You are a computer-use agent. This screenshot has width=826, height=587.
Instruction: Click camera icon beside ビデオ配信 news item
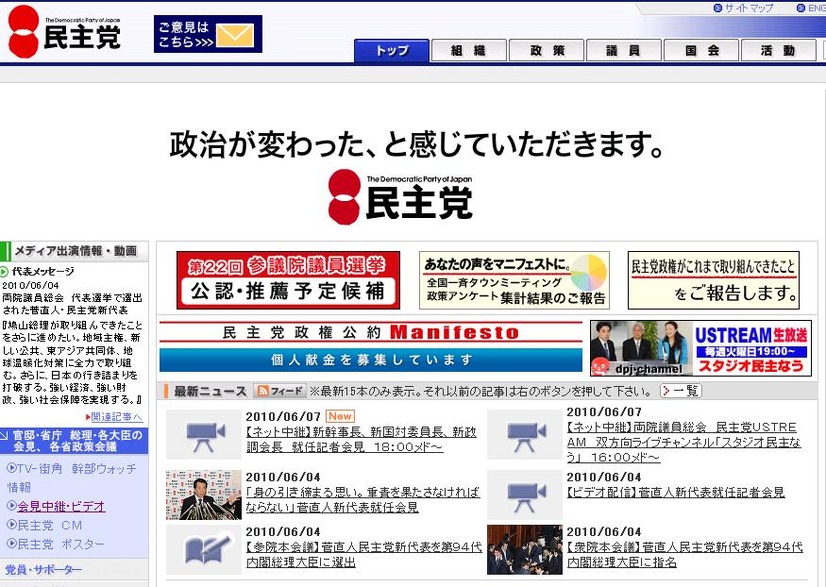(x=524, y=495)
